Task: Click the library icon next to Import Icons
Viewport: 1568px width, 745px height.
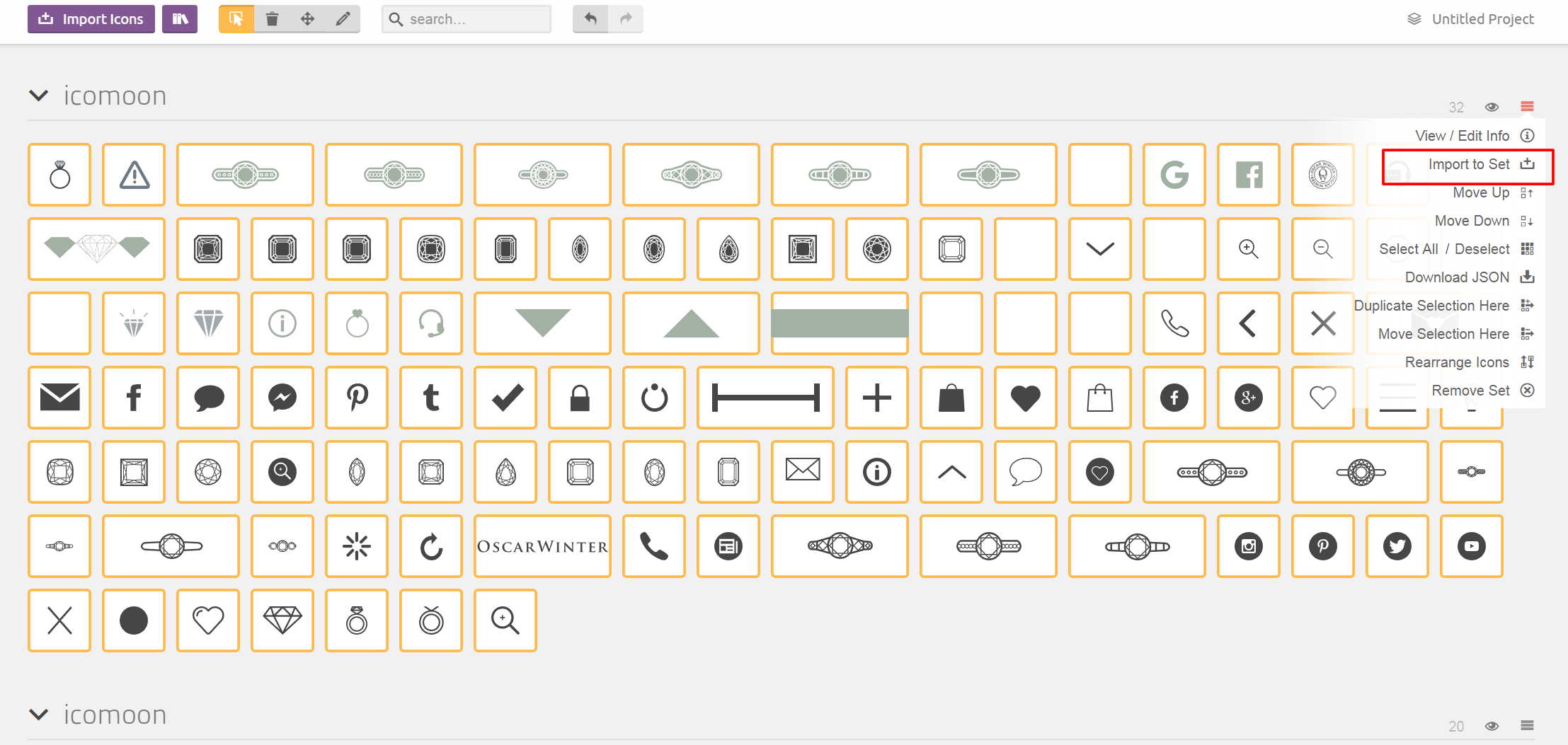Action: [180, 19]
